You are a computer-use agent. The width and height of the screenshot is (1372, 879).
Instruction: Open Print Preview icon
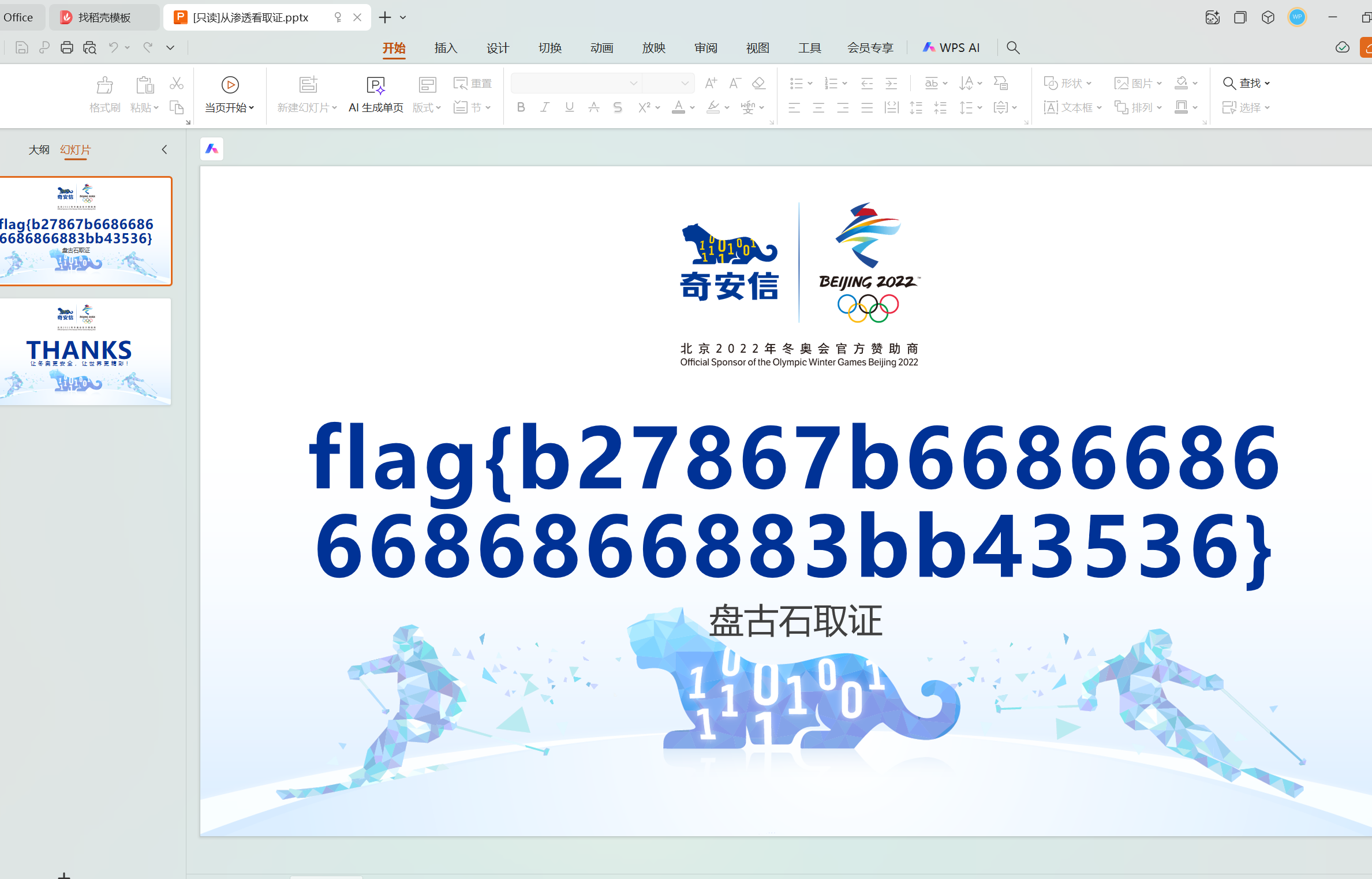(89, 48)
